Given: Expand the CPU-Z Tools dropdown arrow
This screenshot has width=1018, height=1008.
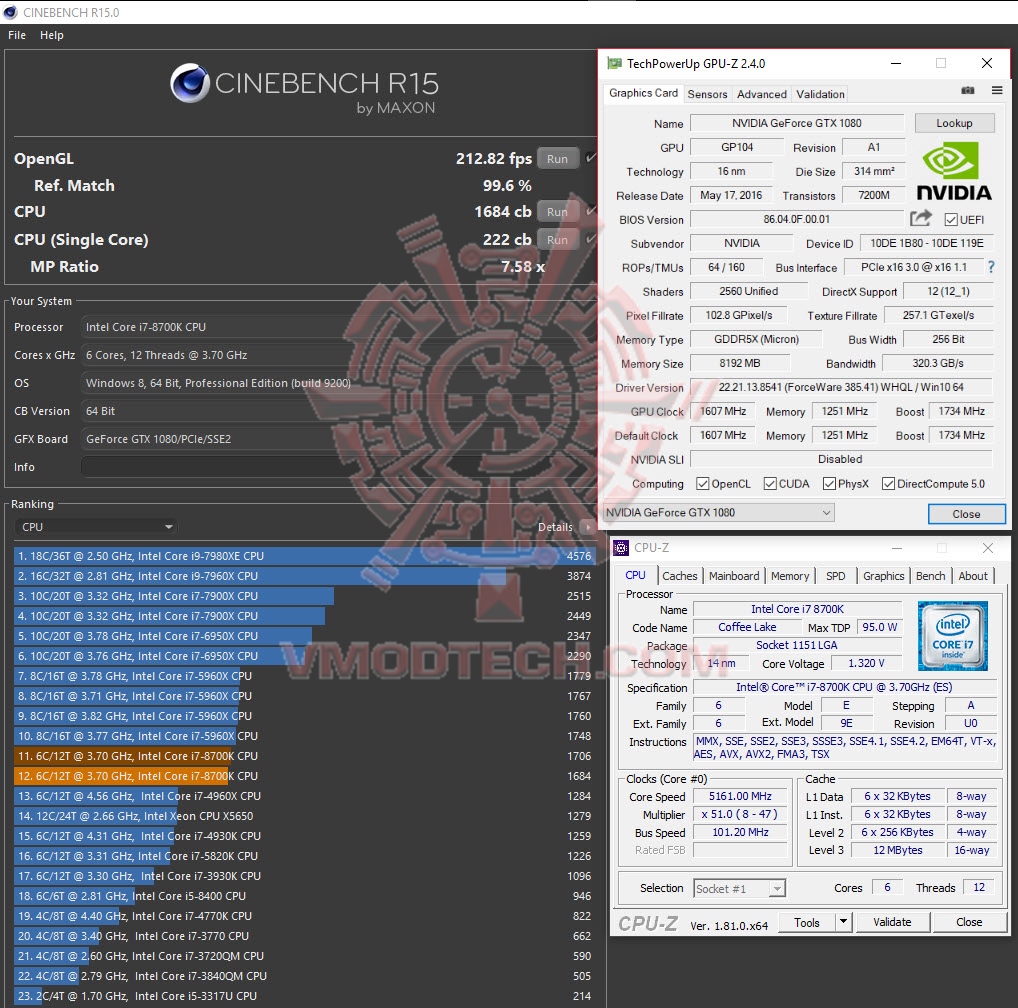Looking at the screenshot, I should pyautogui.click(x=843, y=922).
